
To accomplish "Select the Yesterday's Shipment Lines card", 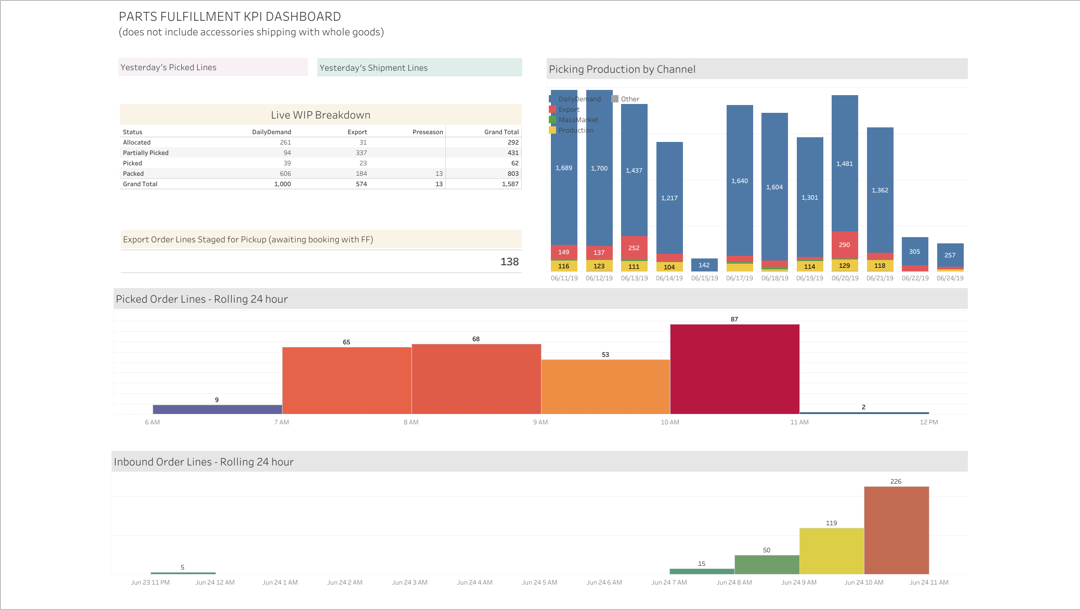I will [419, 66].
